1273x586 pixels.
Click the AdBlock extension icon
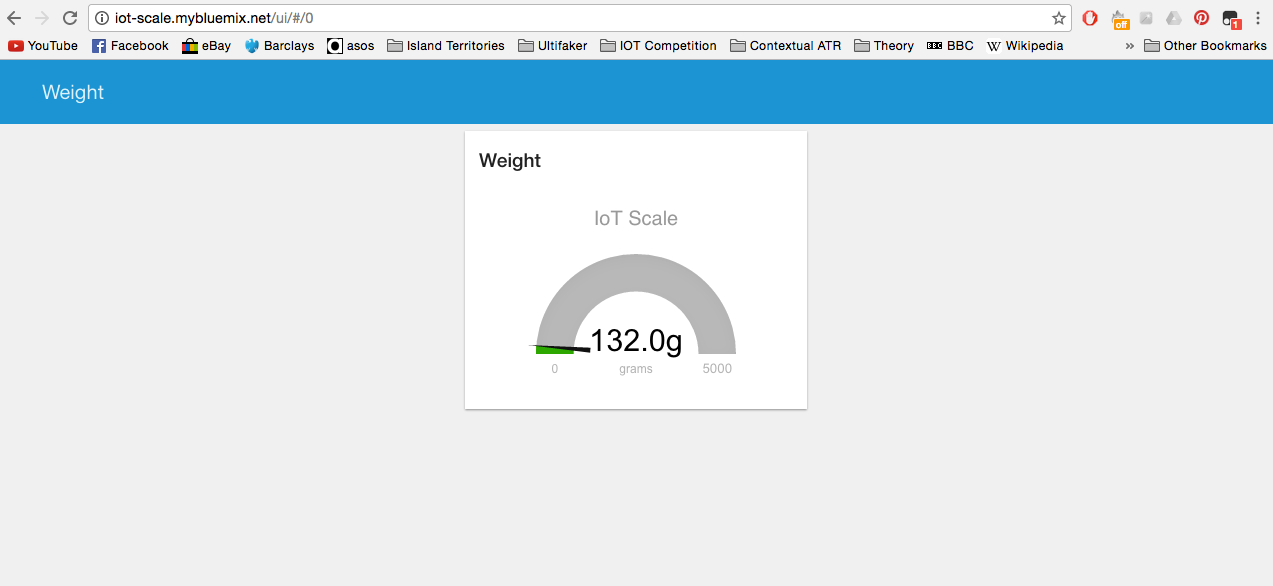click(x=1090, y=18)
